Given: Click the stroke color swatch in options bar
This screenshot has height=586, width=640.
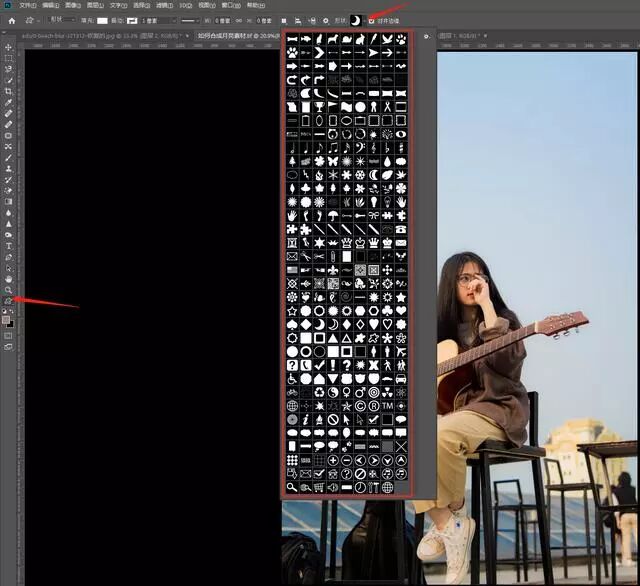Looking at the screenshot, I should tap(132, 21).
